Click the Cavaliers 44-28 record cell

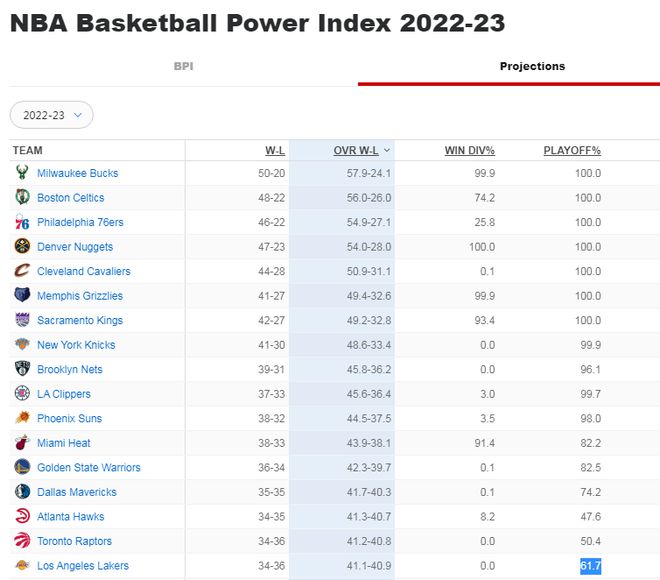271,271
